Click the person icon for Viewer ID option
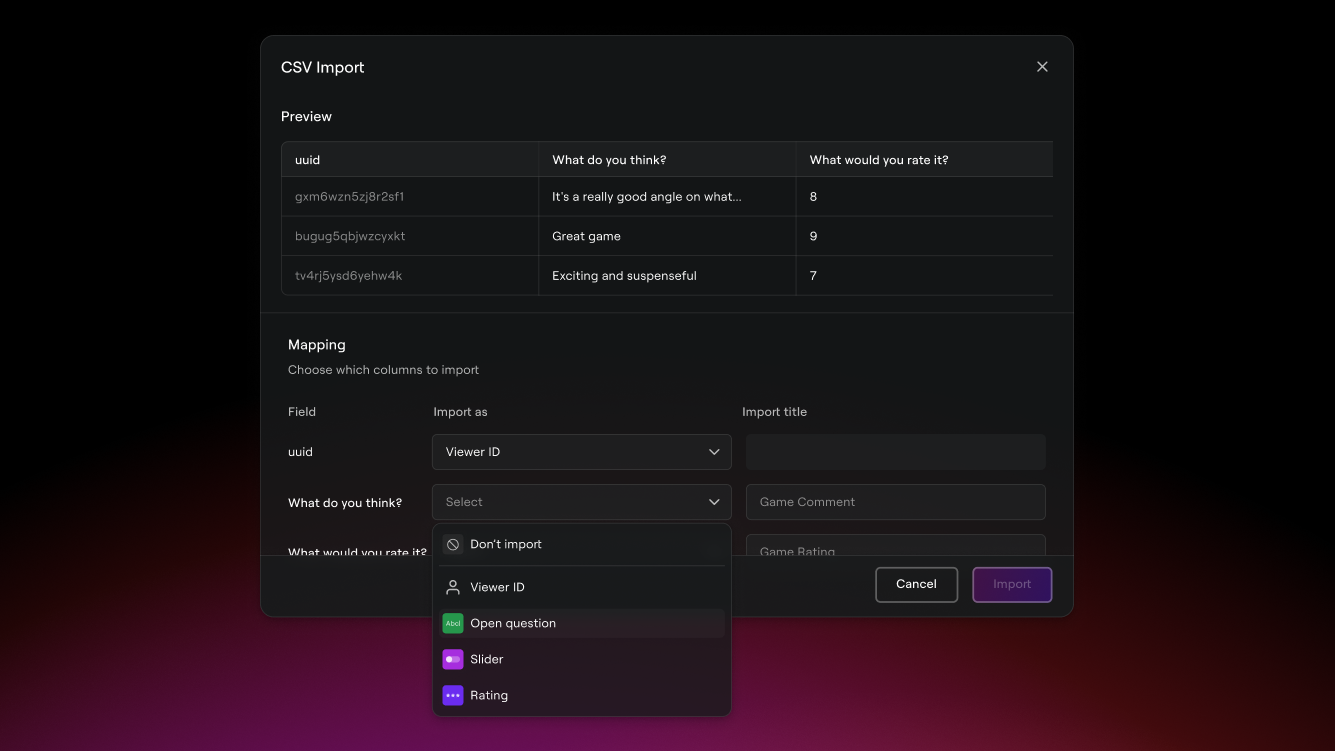1335x751 pixels. [453, 588]
